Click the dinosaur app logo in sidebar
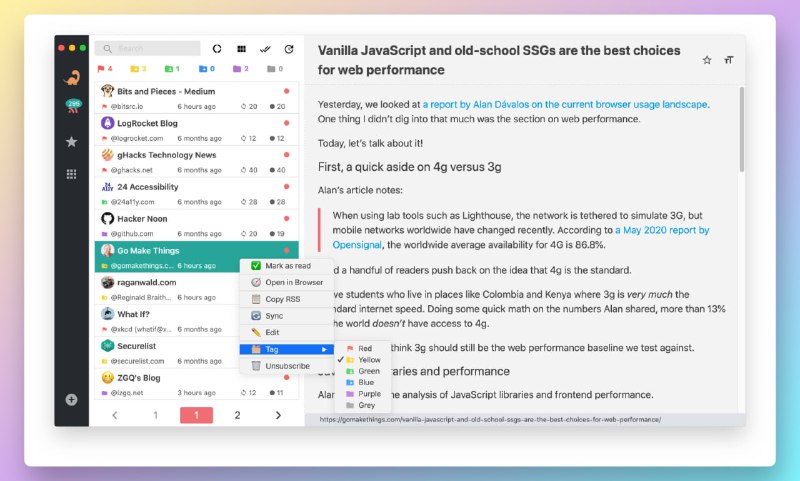Screen dimensions: 800x481 tap(72, 77)
